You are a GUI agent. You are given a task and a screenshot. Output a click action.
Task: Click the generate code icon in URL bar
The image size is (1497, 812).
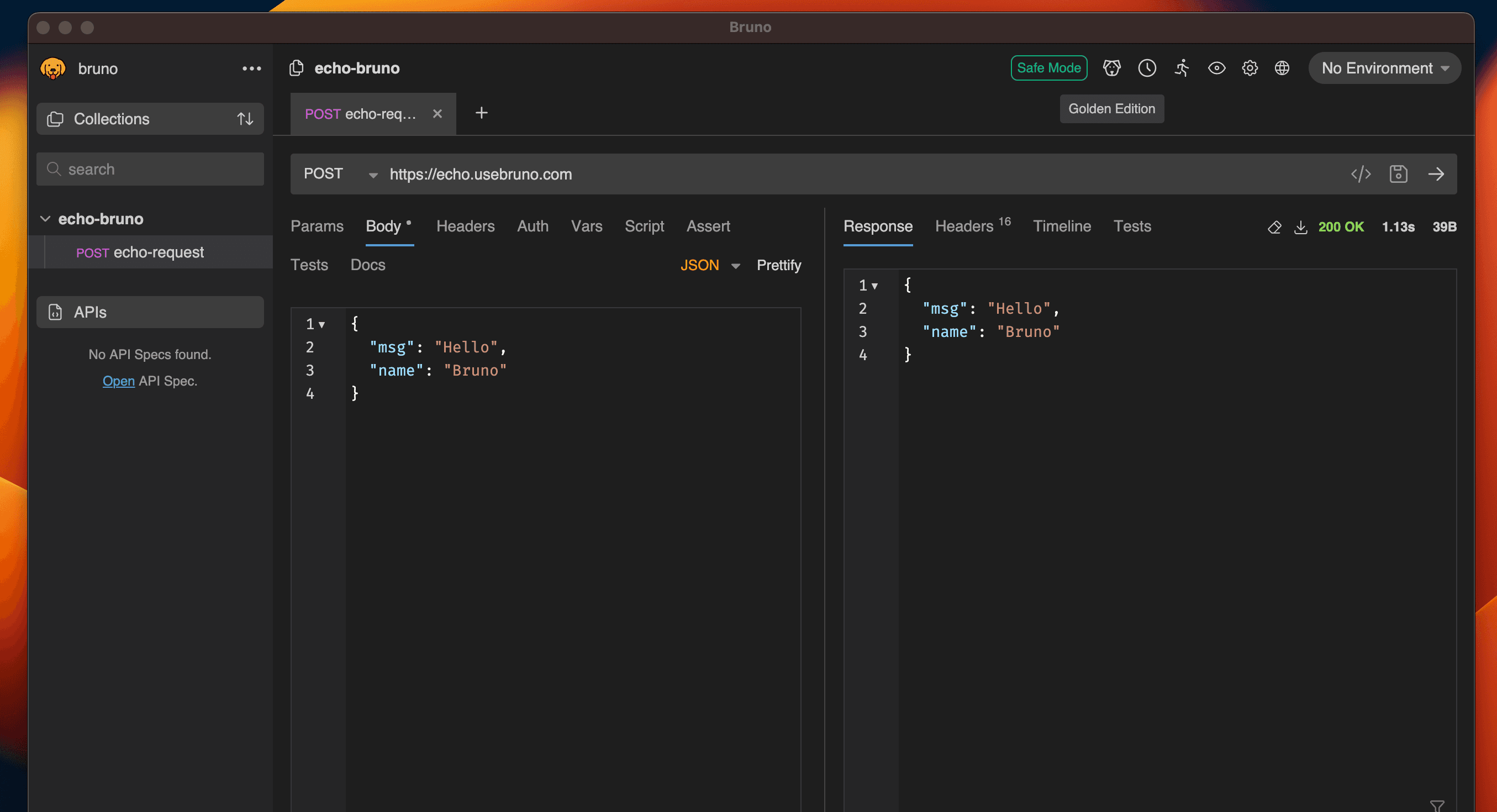point(1361,174)
